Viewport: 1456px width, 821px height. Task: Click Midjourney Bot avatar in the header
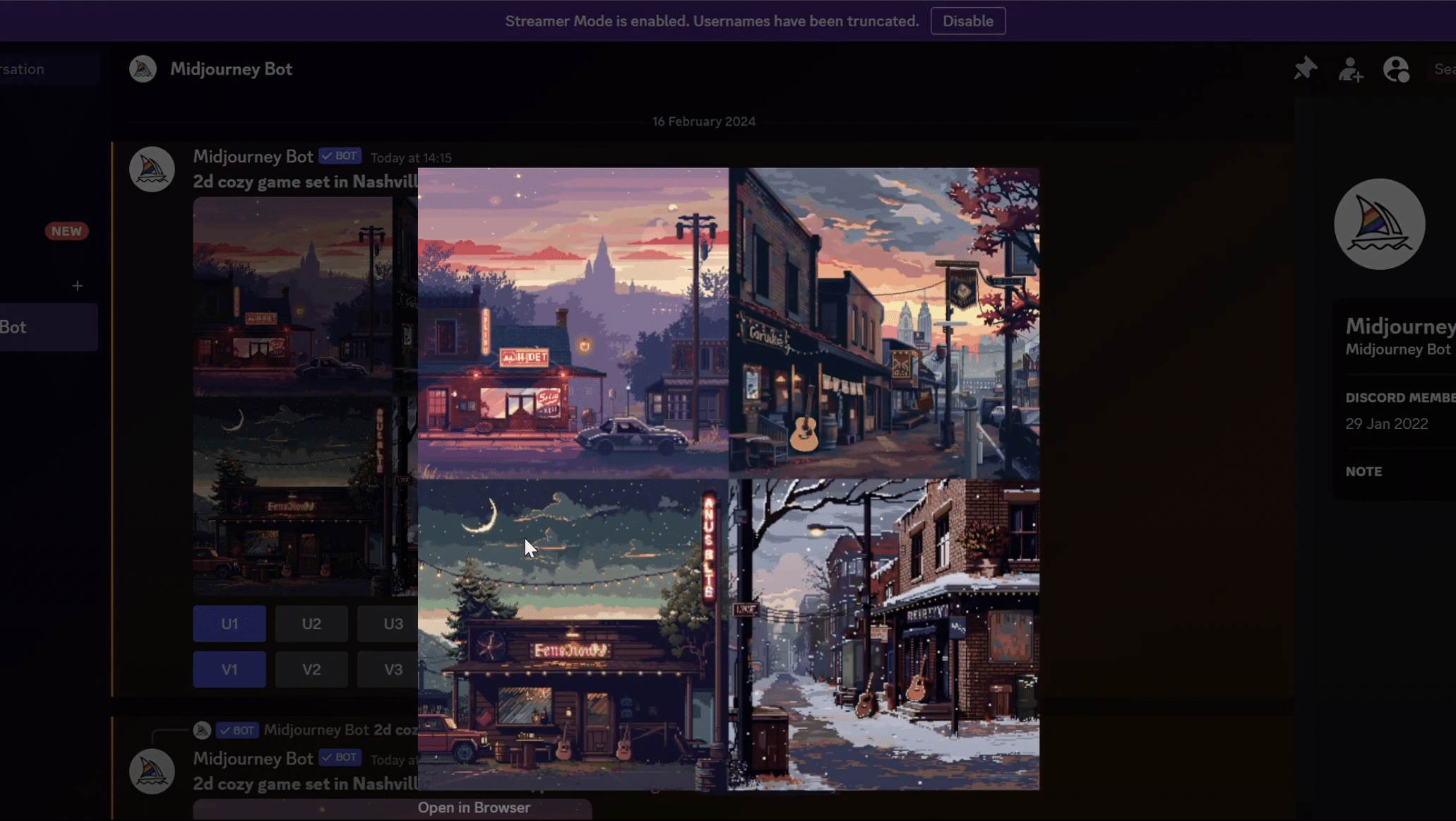click(x=143, y=69)
